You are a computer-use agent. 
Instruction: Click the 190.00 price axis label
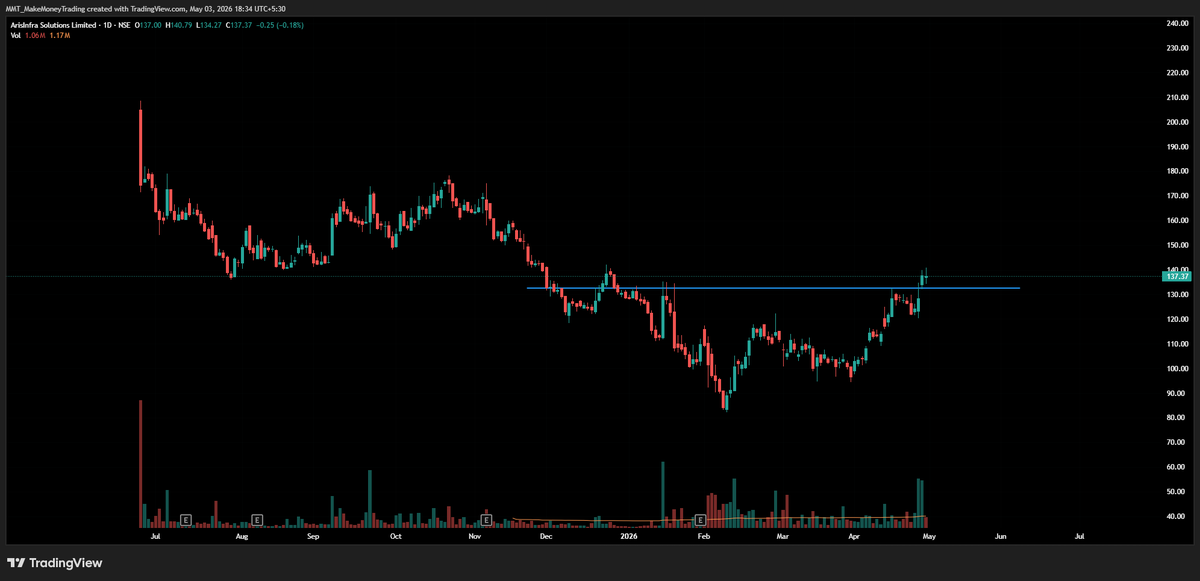(1176, 147)
